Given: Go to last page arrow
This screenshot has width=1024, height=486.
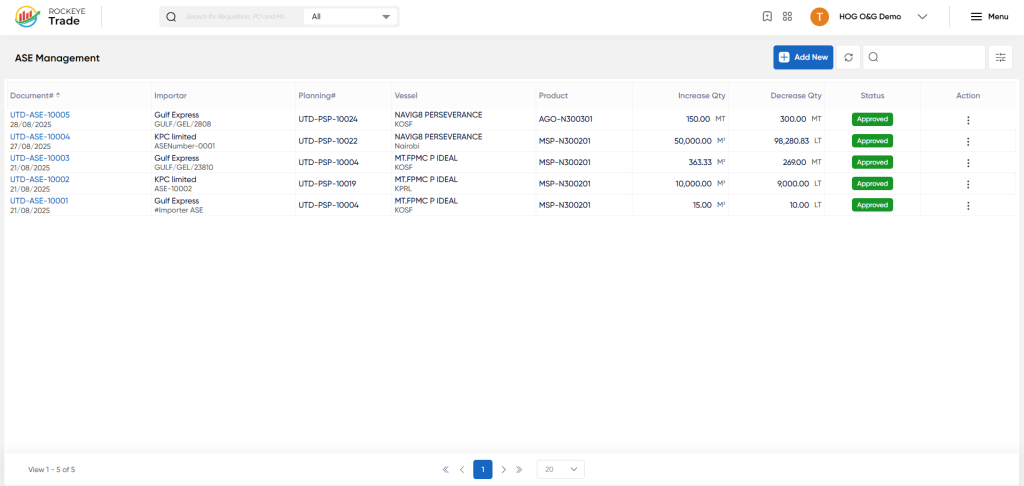Looking at the screenshot, I should tap(520, 470).
